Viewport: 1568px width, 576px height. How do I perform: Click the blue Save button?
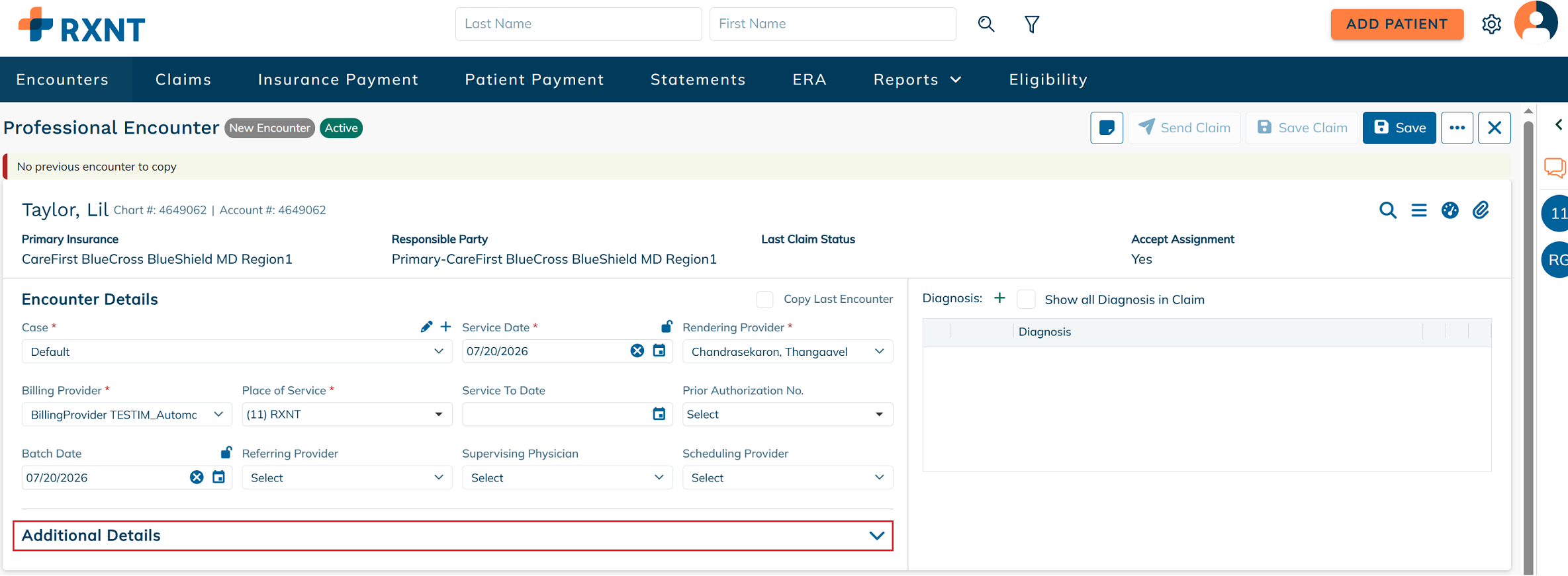pyautogui.click(x=1399, y=128)
